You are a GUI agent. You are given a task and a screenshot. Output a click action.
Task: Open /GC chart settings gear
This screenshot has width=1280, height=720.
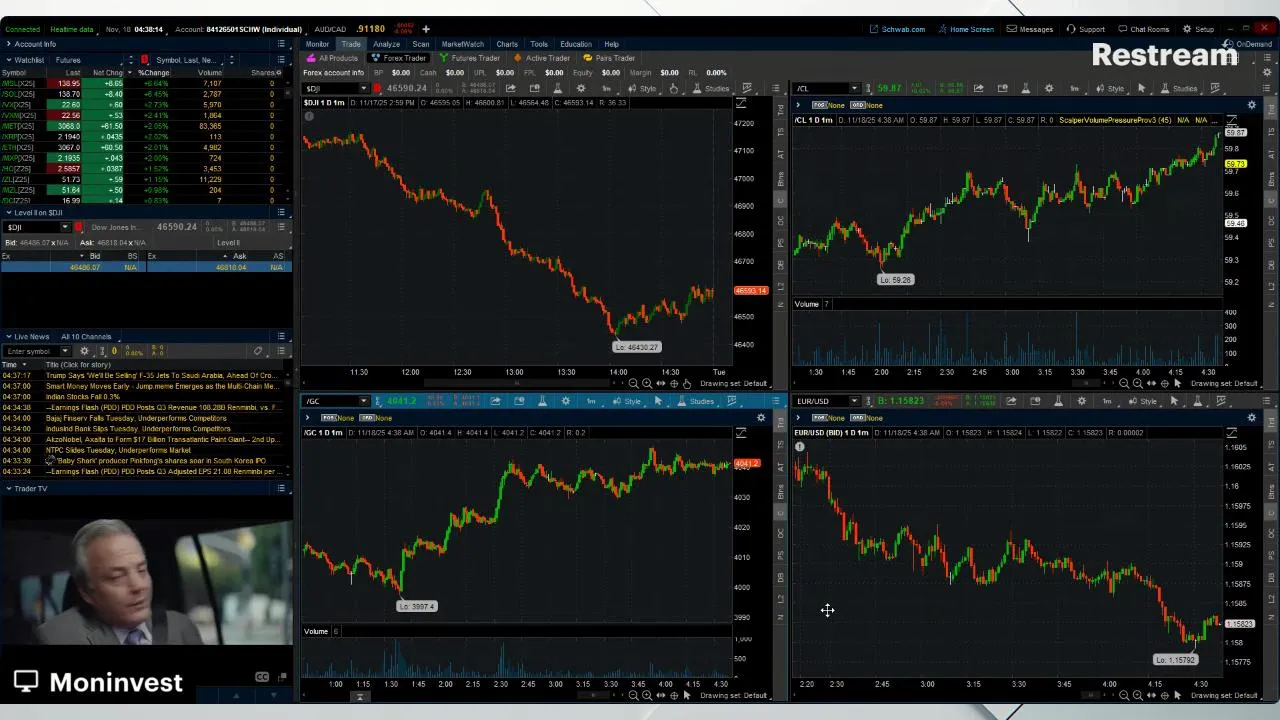coord(566,401)
